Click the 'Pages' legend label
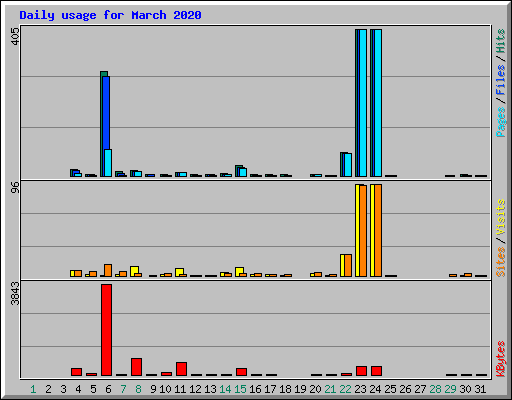This screenshot has height=400, width=512. click(500, 122)
